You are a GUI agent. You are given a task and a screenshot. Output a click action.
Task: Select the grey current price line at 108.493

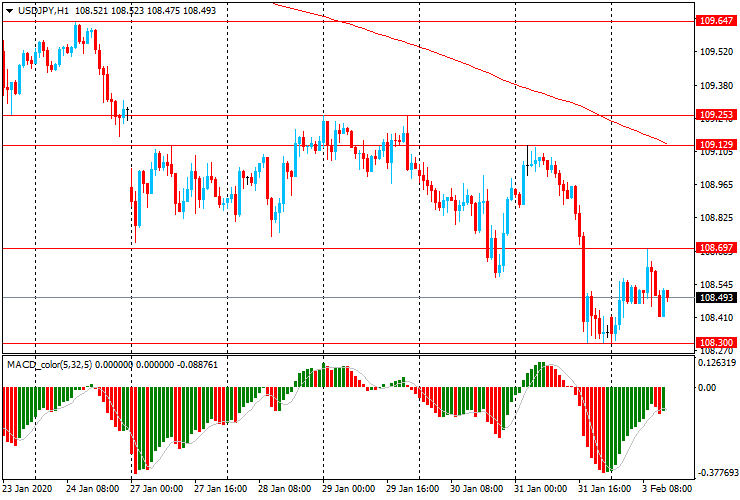348,297
